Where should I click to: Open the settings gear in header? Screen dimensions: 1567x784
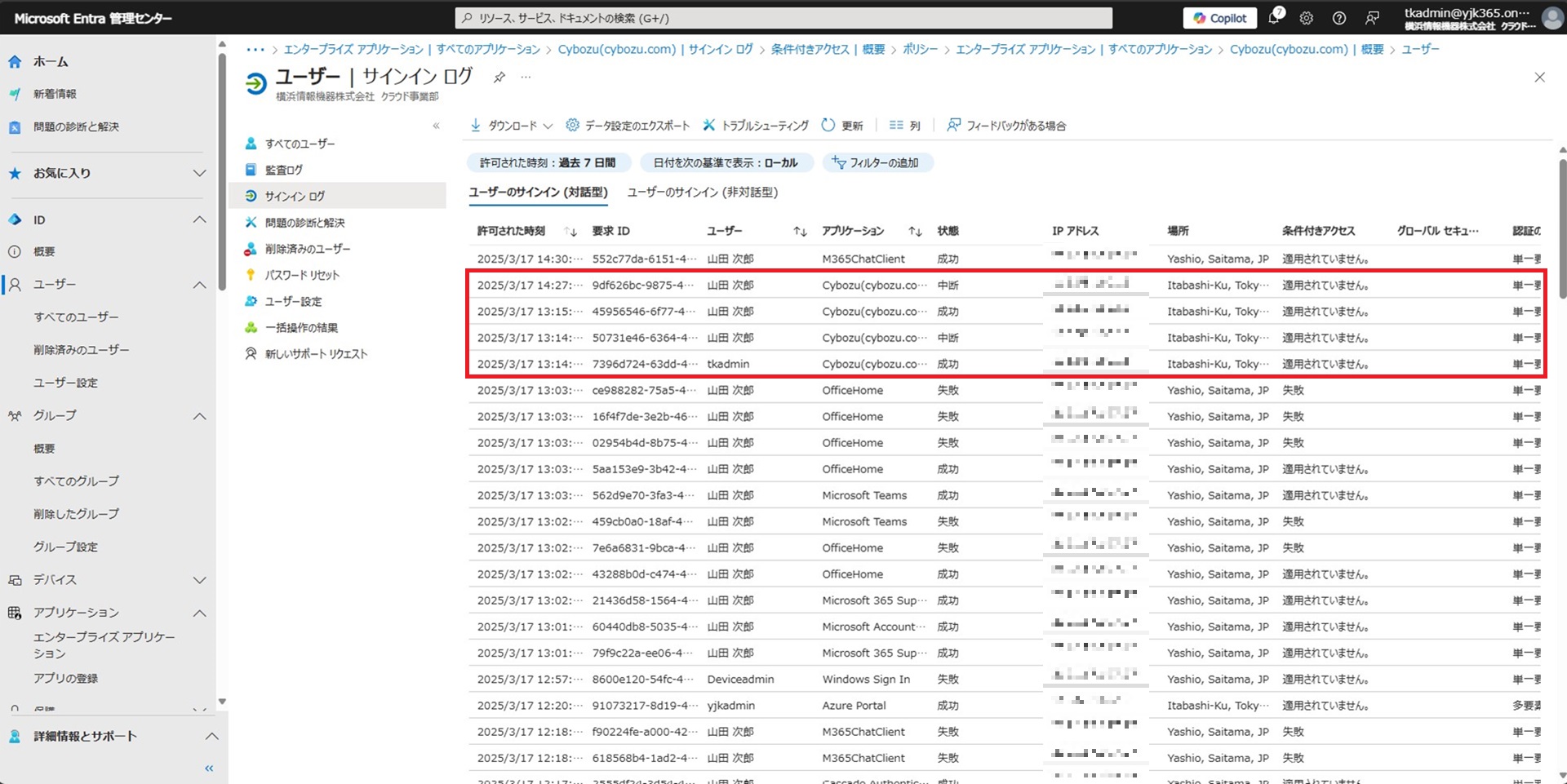pyautogui.click(x=1307, y=18)
